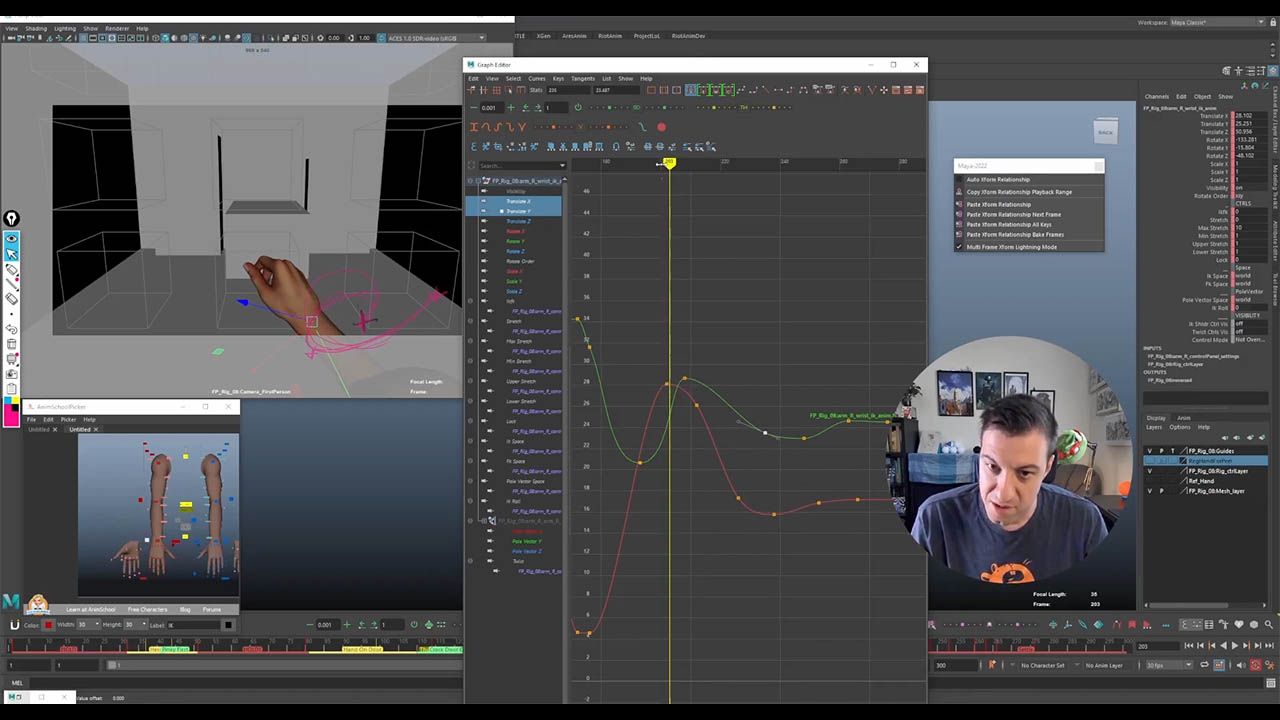Click the red Color swatch in picker toolbar
This screenshot has width=1280, height=720.
click(47, 625)
